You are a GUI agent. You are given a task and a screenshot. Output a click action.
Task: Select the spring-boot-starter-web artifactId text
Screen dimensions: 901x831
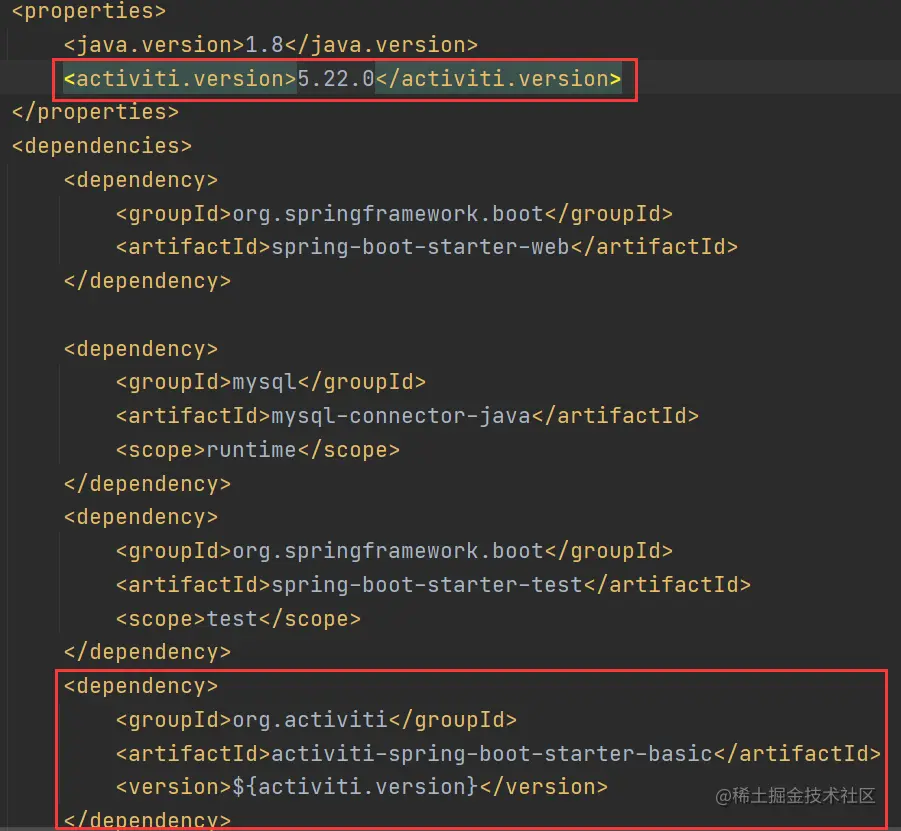click(x=425, y=246)
